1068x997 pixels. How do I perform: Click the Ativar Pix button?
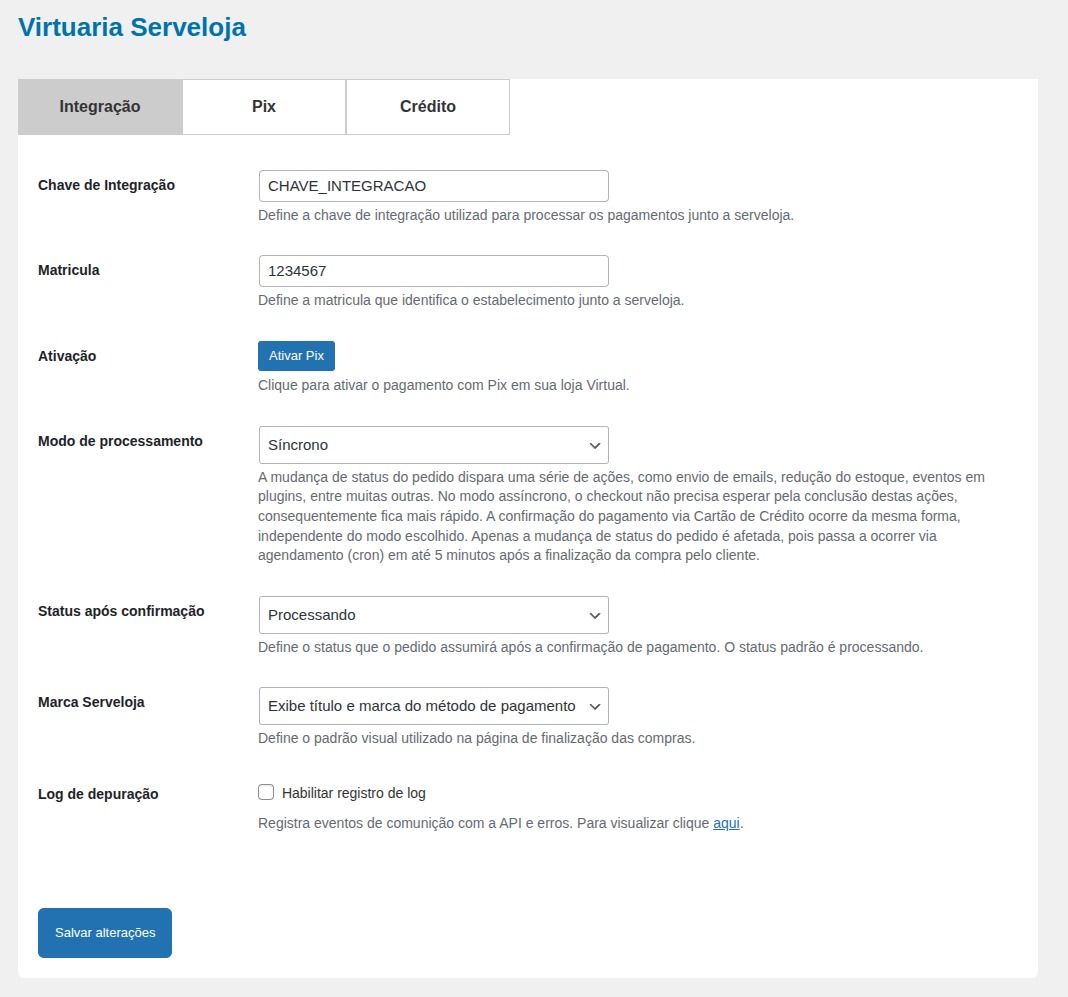[296, 355]
